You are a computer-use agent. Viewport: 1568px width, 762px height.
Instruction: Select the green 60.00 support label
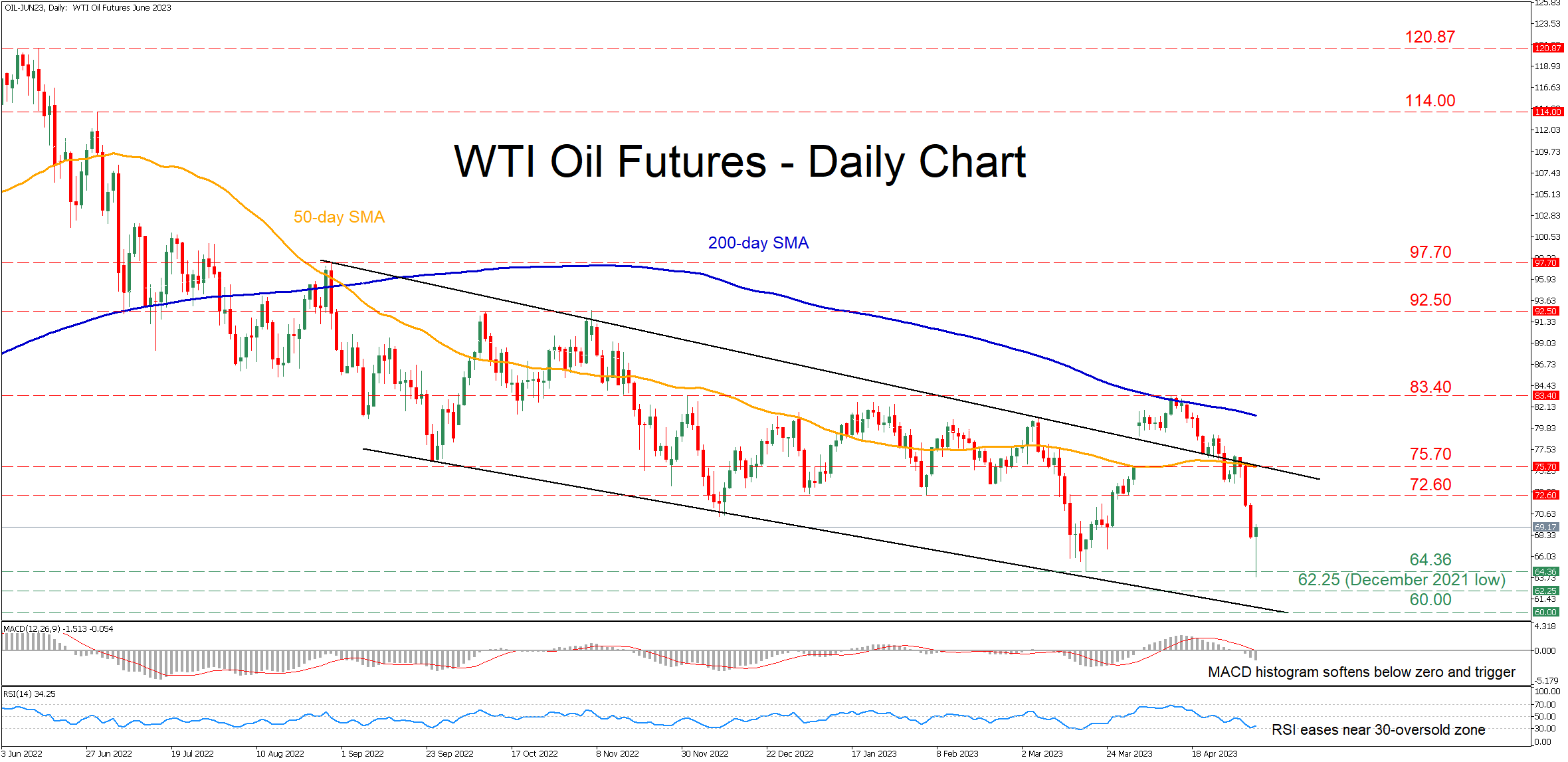1430,600
